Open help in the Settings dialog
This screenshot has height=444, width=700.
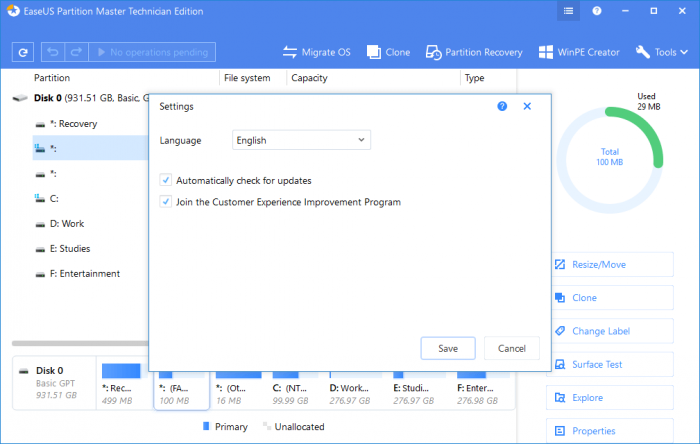coord(502,106)
